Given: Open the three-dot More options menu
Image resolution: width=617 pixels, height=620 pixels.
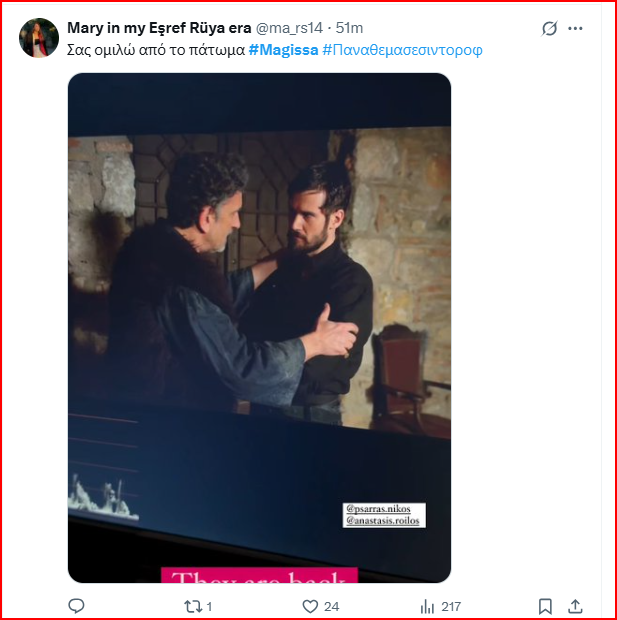Looking at the screenshot, I should [x=575, y=29].
